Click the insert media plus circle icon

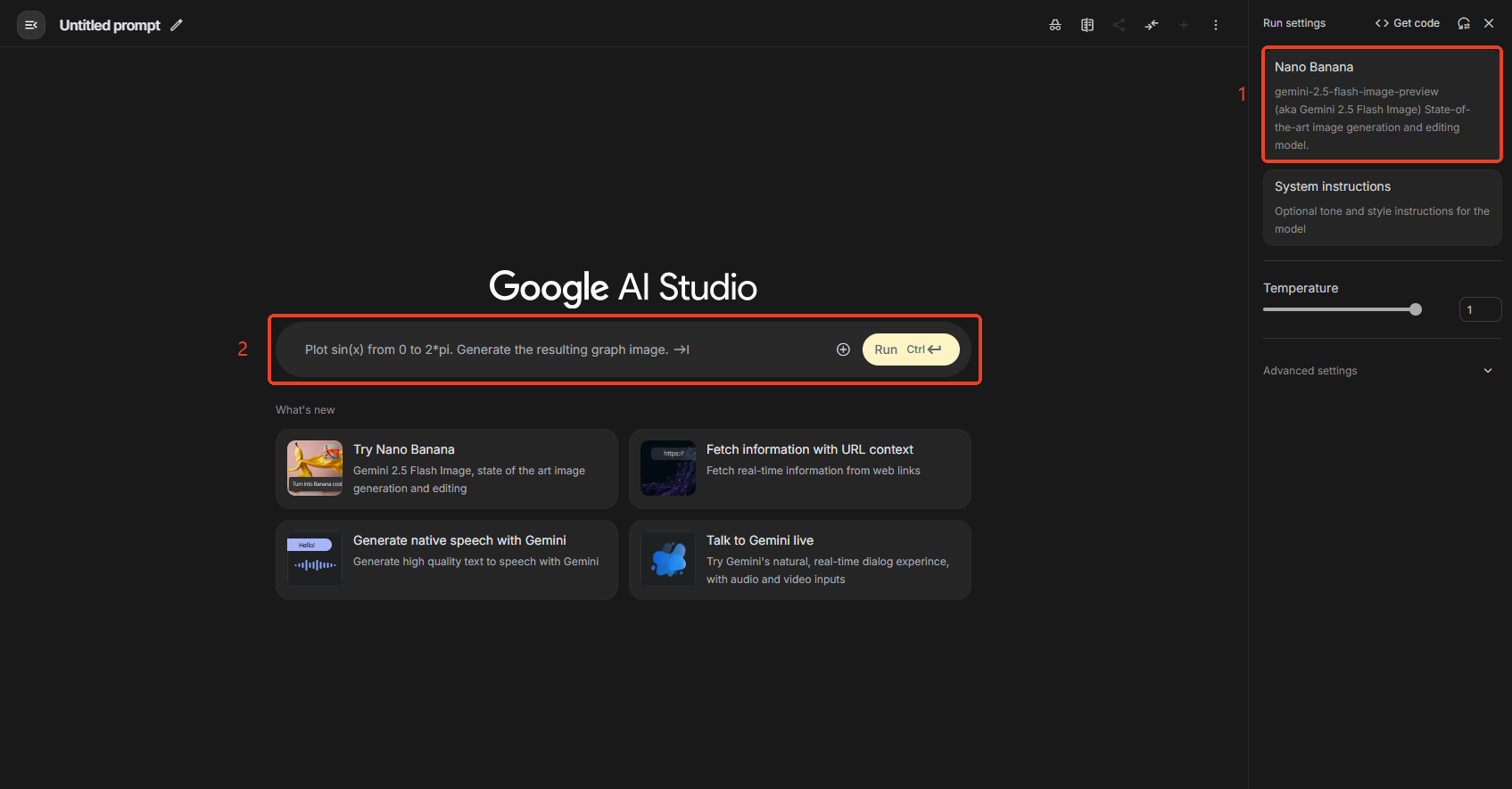click(843, 349)
